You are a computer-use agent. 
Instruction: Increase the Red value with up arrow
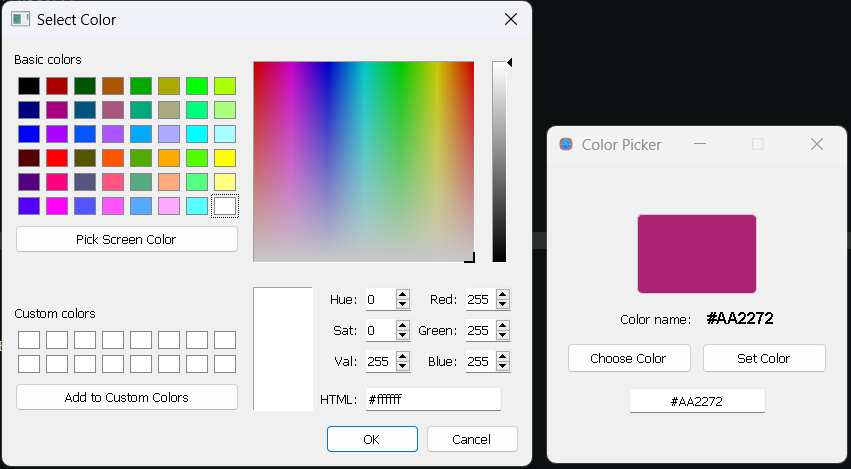point(503,295)
